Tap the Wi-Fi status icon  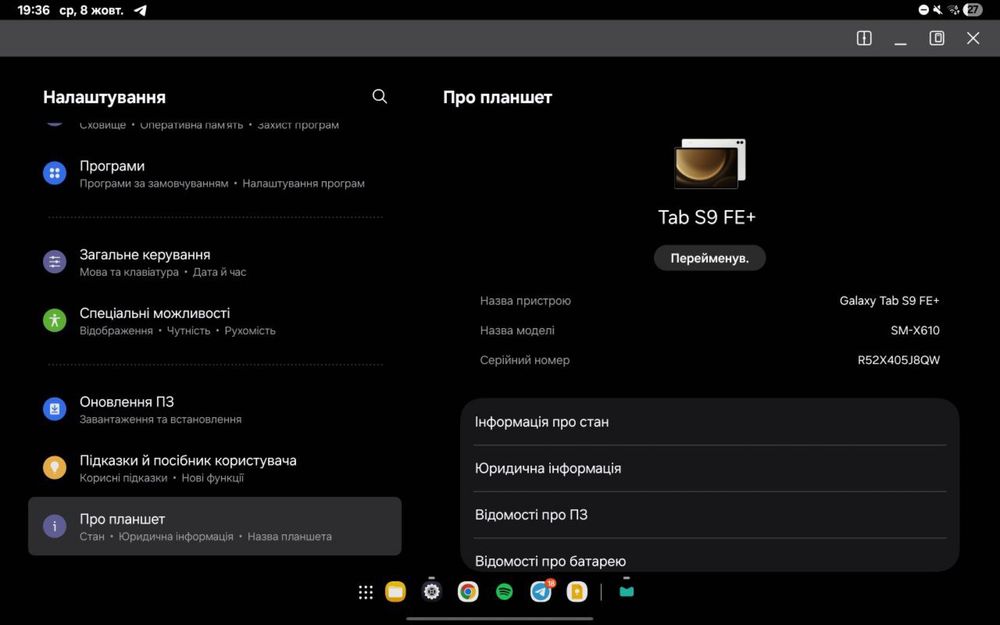click(x=953, y=10)
